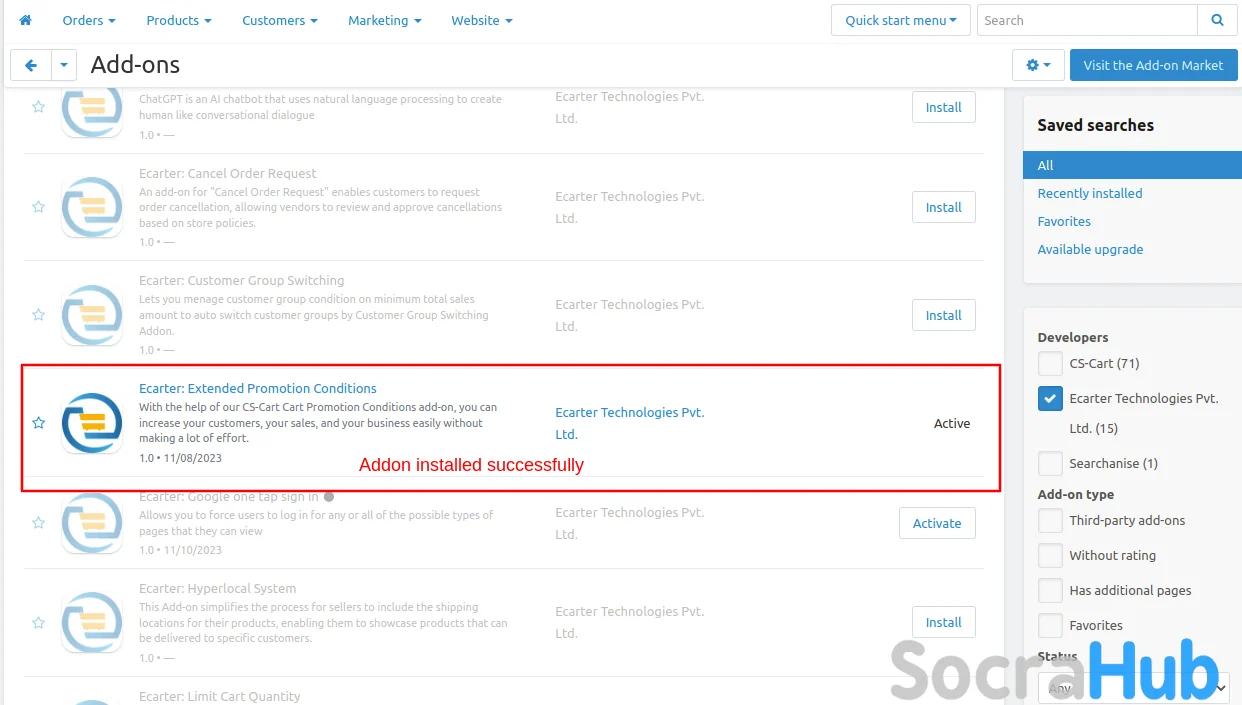Star the Extended Promotion Conditions add-on
1242x705 pixels.
[38, 423]
